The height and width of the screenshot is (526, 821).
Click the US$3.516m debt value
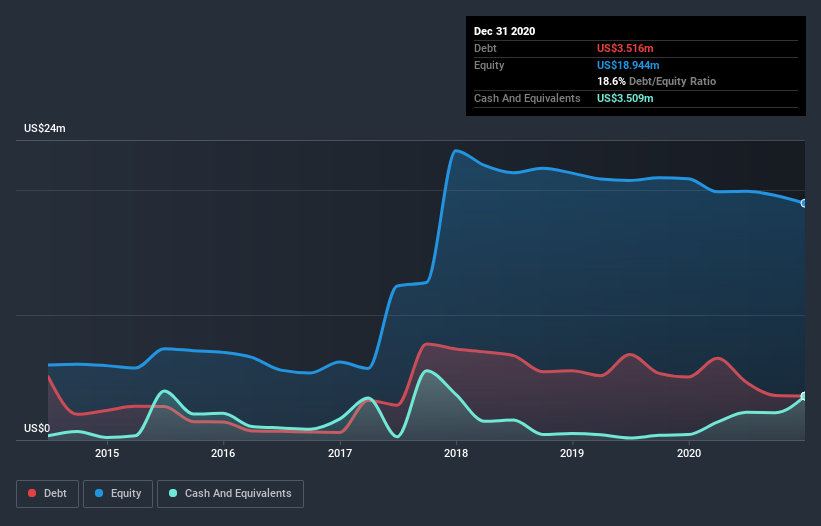coord(625,48)
